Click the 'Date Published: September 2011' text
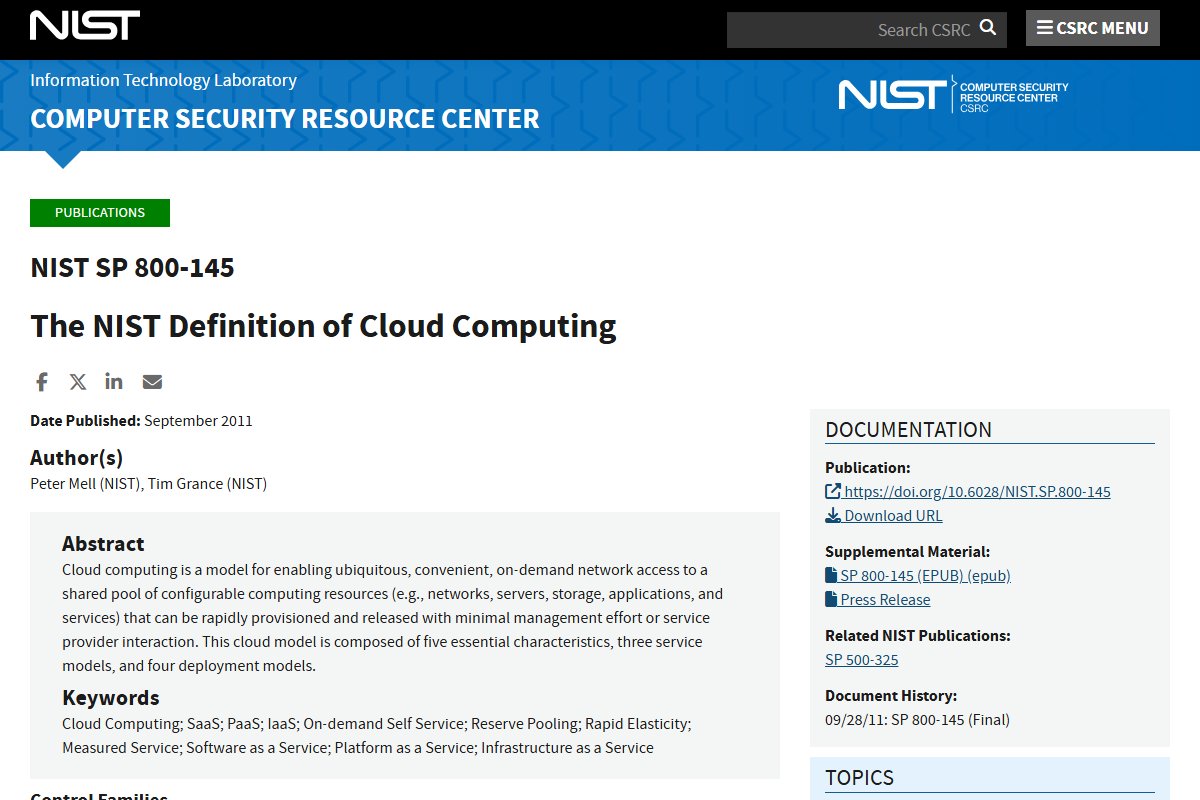1200x800 pixels. [x=141, y=421]
